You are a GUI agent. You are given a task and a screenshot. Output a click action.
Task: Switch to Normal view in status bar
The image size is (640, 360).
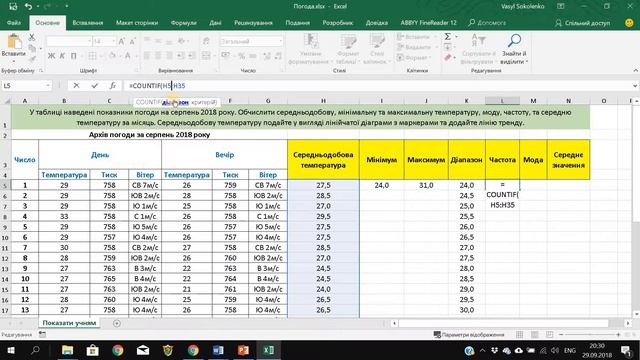(x=520, y=335)
